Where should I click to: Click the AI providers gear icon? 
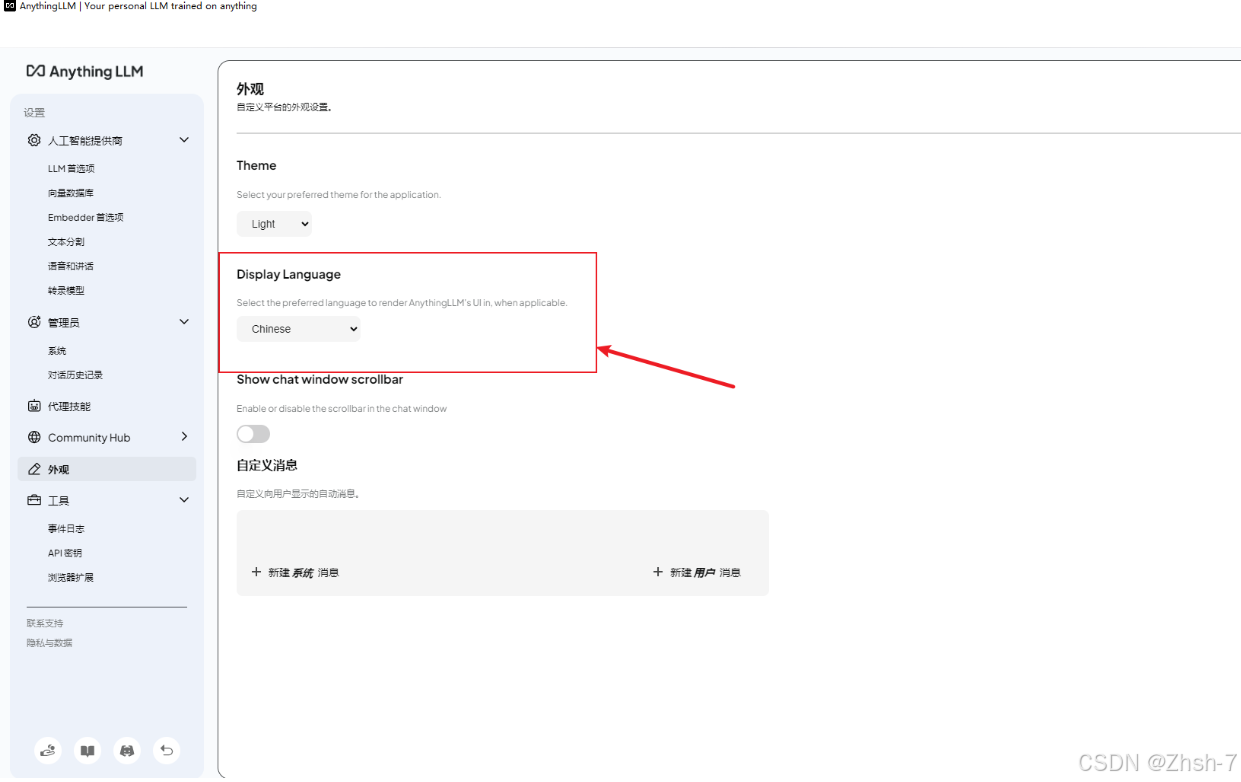(x=35, y=140)
